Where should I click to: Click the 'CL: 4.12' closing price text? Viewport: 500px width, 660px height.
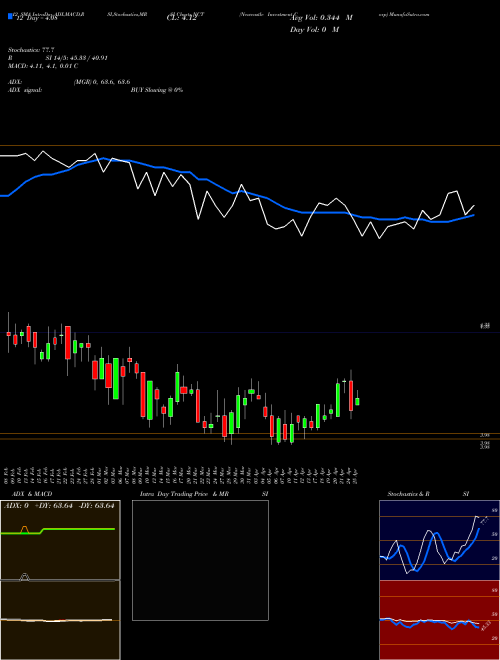(181, 18)
